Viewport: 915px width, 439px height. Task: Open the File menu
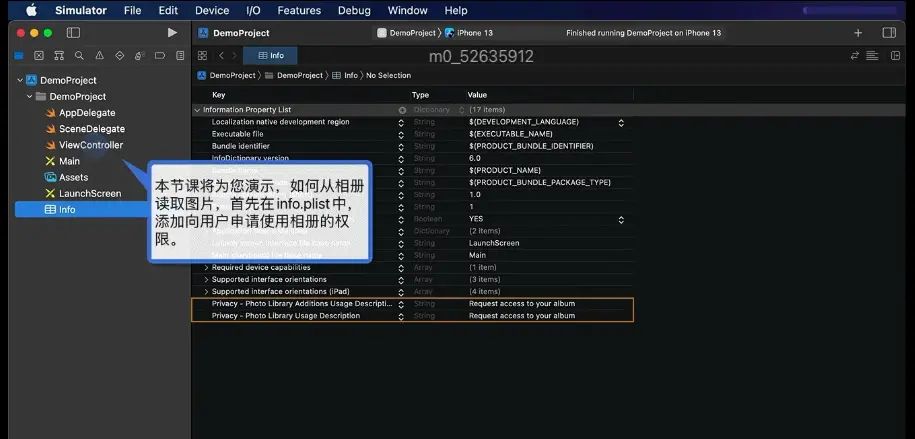pyautogui.click(x=132, y=11)
